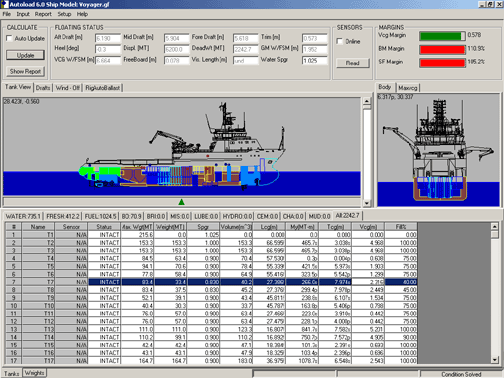Click the Autoload application icon in title bar
Viewport: 504px width, 378px height.
pos(4,4)
